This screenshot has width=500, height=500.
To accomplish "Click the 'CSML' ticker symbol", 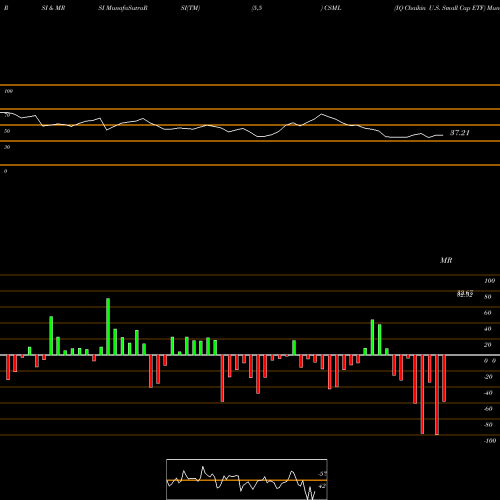I will click(333, 8).
